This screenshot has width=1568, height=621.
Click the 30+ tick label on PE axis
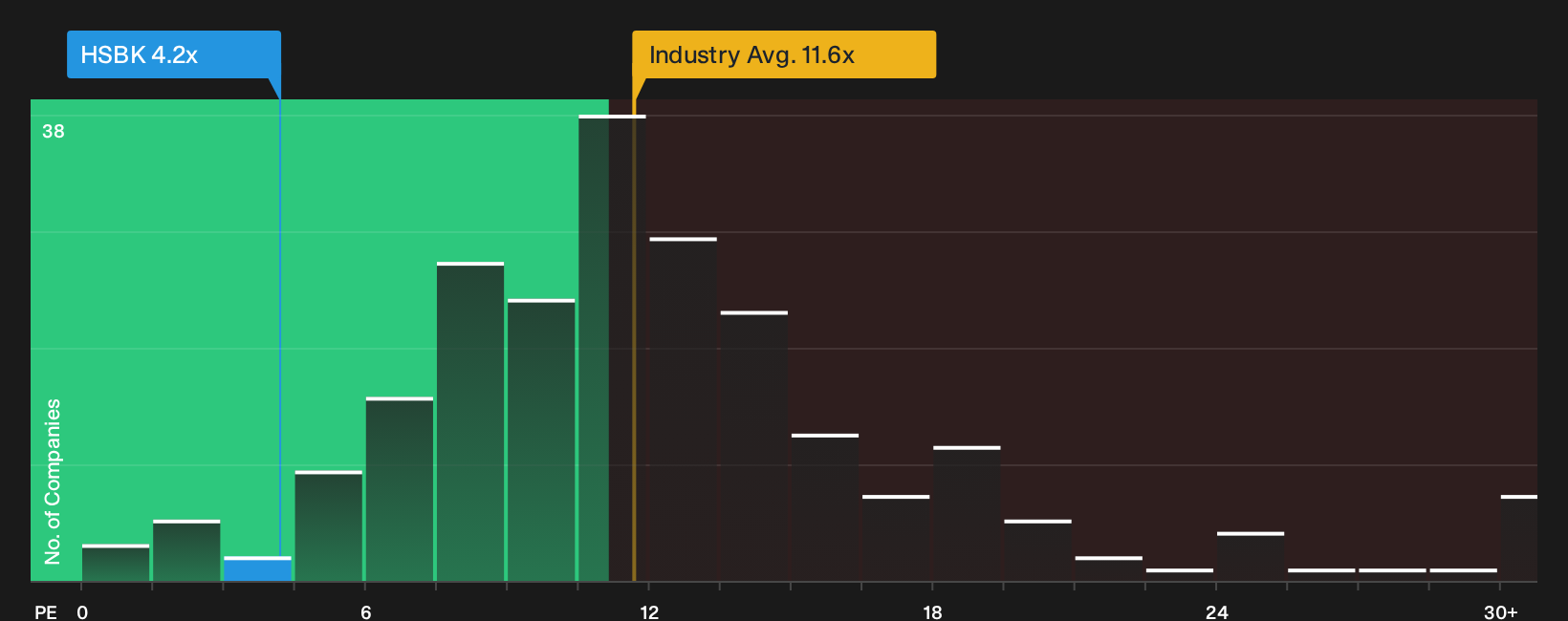tap(1500, 612)
